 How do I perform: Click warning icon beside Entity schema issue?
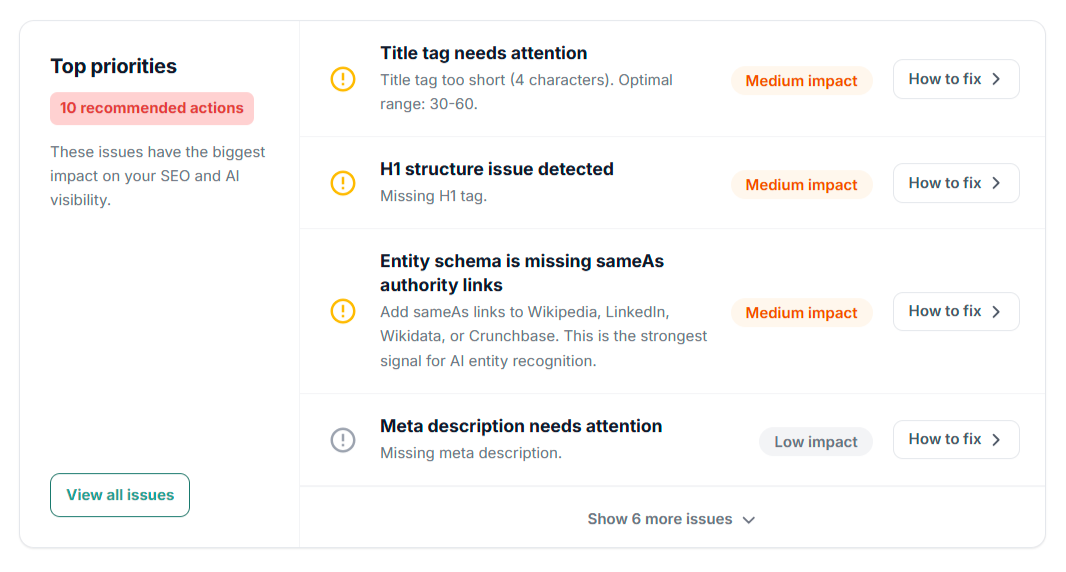[x=343, y=312]
